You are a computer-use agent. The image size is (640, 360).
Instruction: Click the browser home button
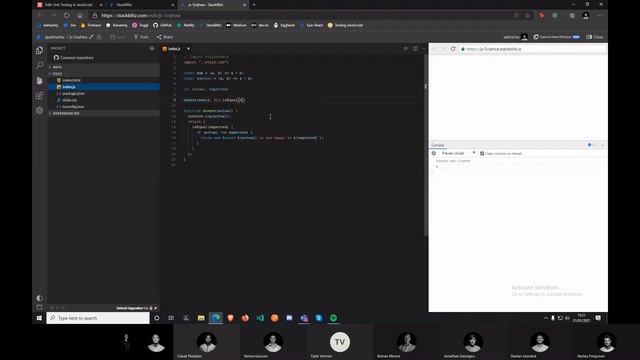click(80, 15)
